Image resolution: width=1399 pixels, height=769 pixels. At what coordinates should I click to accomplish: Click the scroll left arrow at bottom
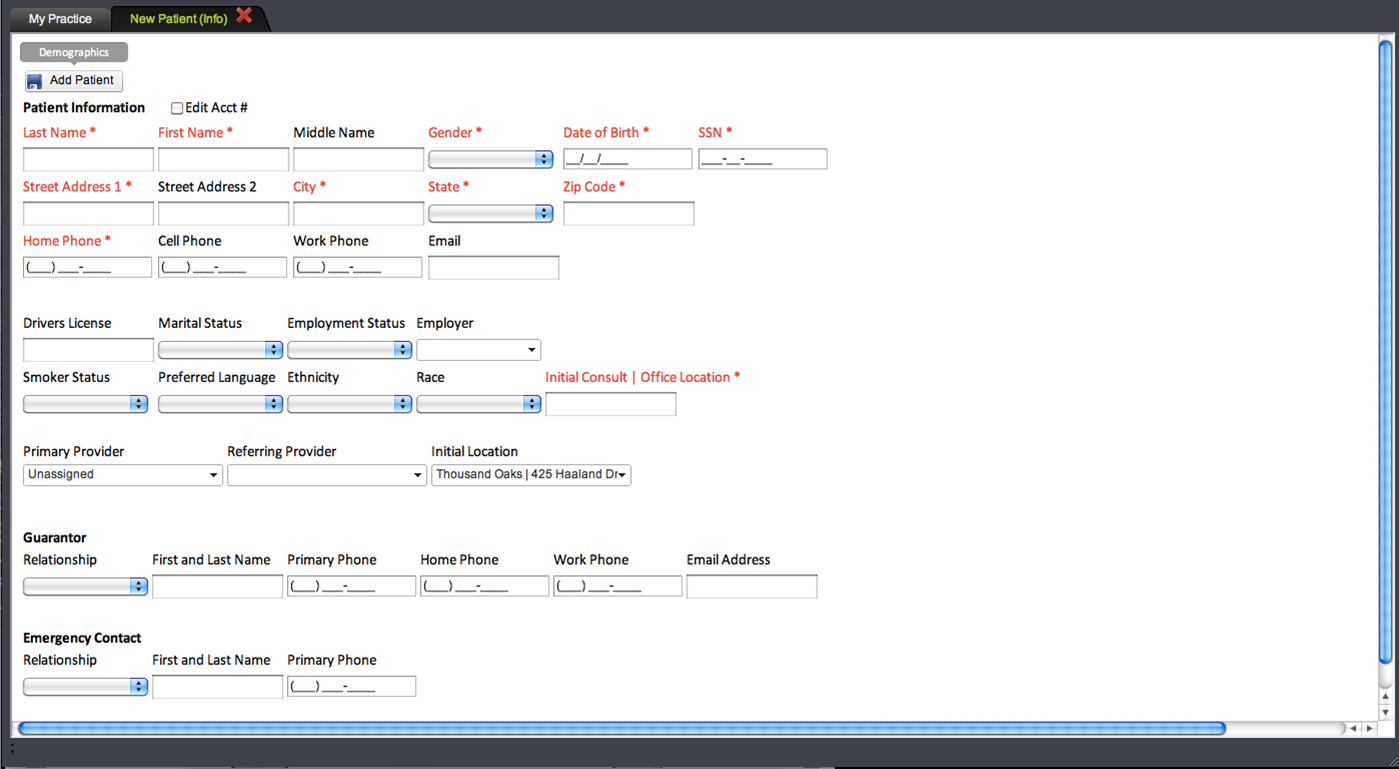pos(1353,728)
